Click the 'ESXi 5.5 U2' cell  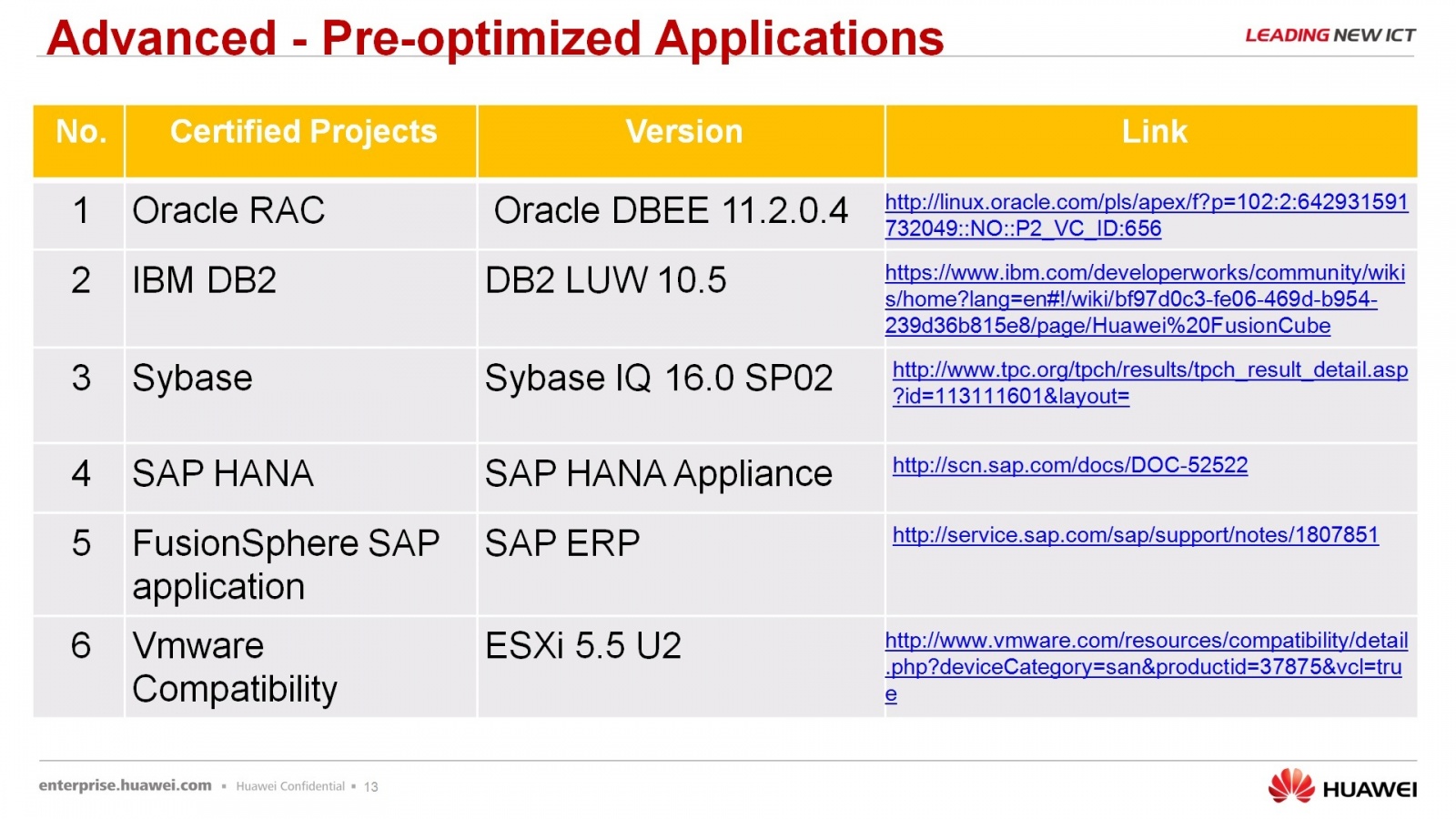(x=682, y=668)
